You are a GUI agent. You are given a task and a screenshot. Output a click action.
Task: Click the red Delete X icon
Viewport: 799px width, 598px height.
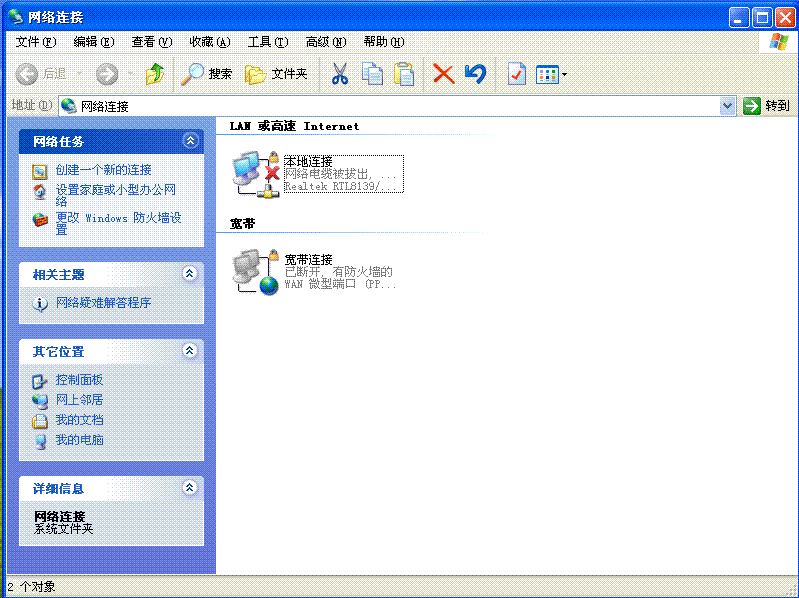(443, 74)
